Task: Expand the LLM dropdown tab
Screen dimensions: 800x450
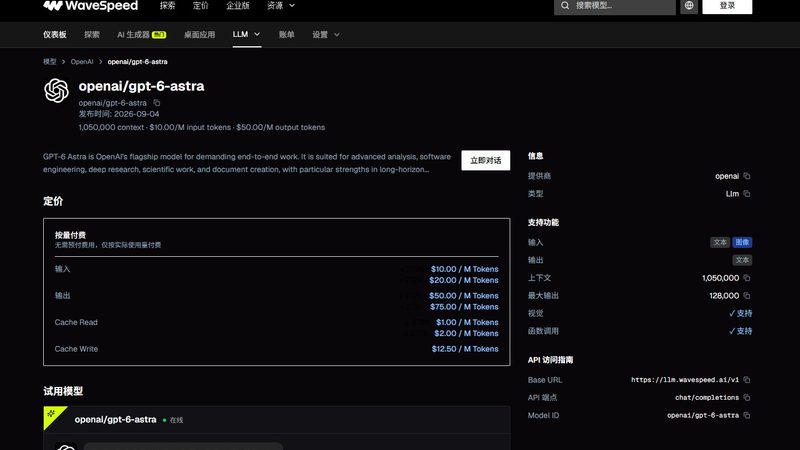Action: [246, 34]
